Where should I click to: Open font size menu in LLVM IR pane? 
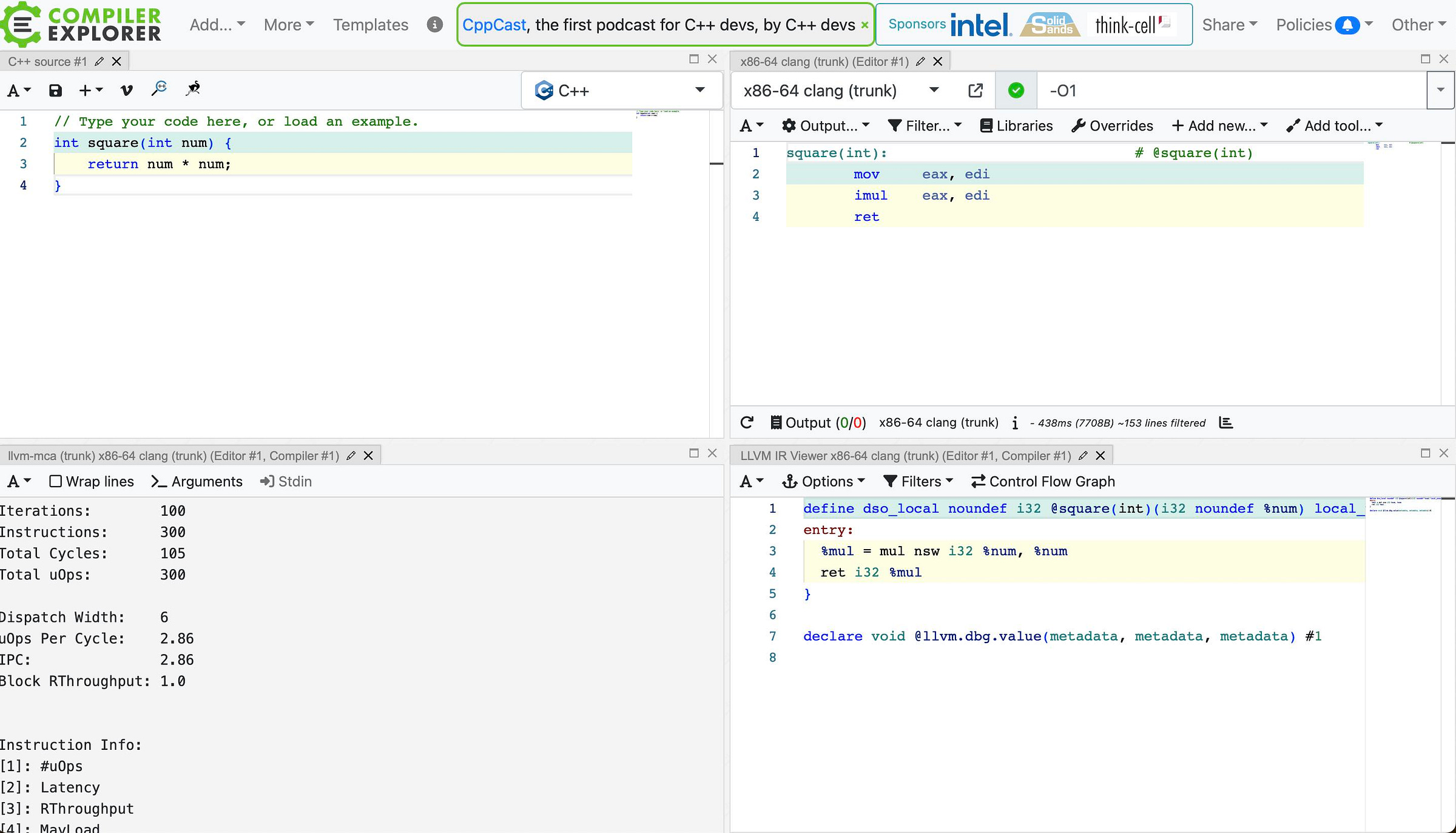(752, 481)
